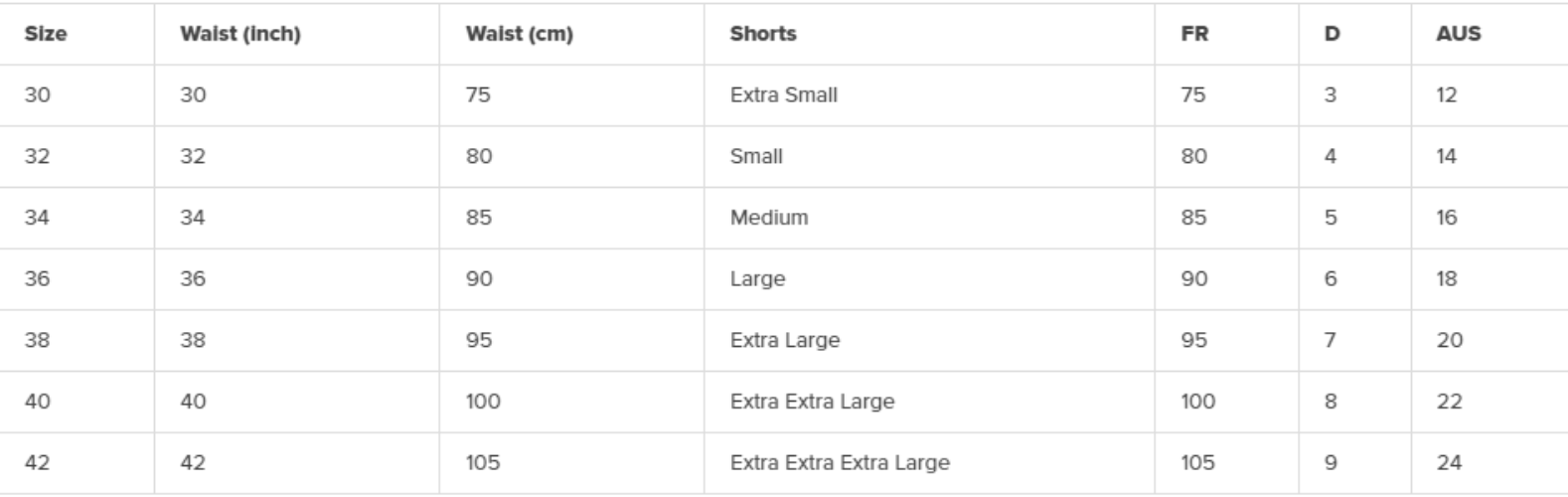
Task: Click the Waist (inch) column header
Action: 239,34
